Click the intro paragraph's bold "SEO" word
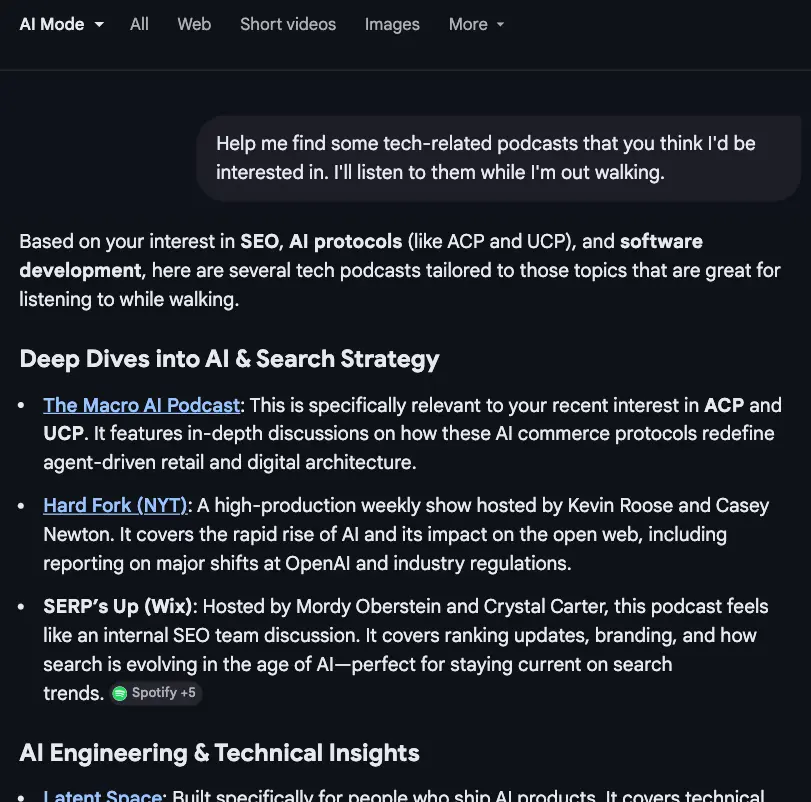 pyautogui.click(x=259, y=241)
